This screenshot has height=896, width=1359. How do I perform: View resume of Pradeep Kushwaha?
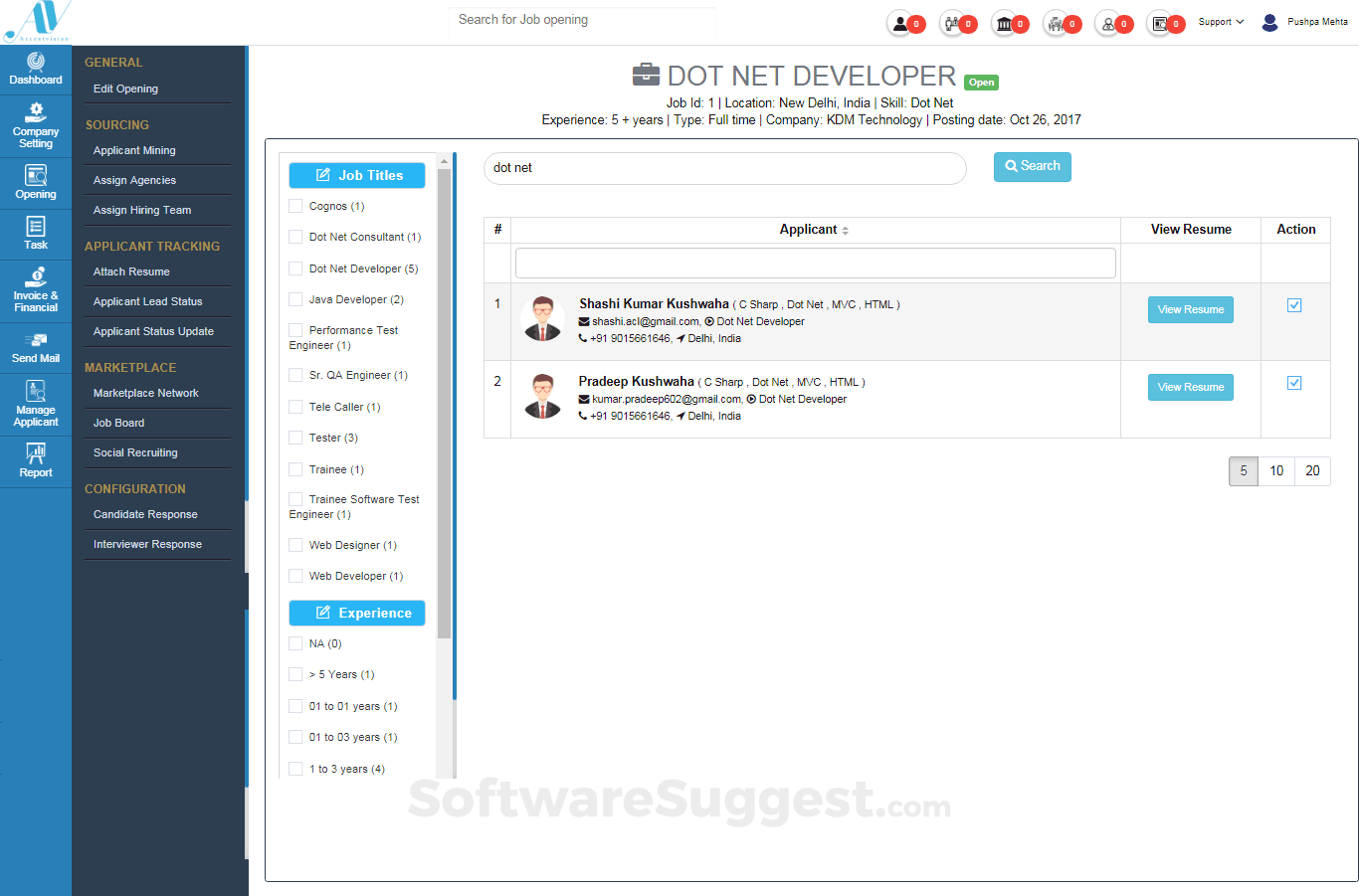click(1191, 387)
